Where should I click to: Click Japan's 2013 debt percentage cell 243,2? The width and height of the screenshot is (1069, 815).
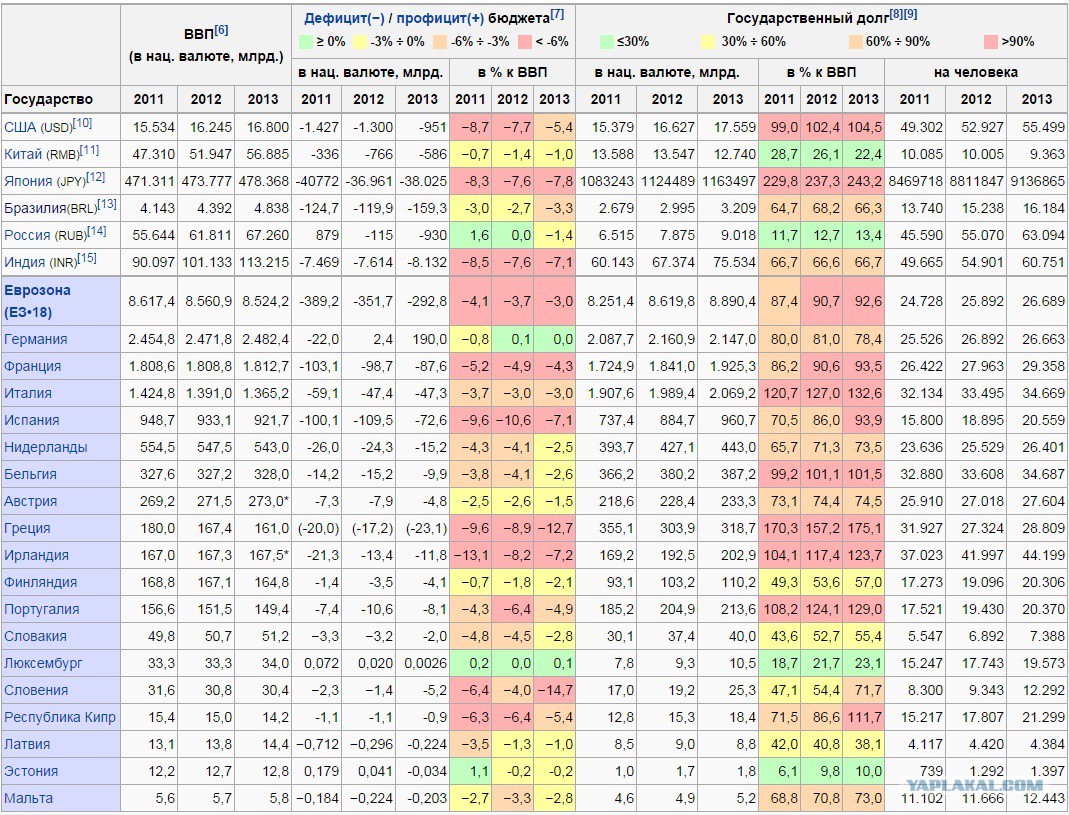pos(863,181)
